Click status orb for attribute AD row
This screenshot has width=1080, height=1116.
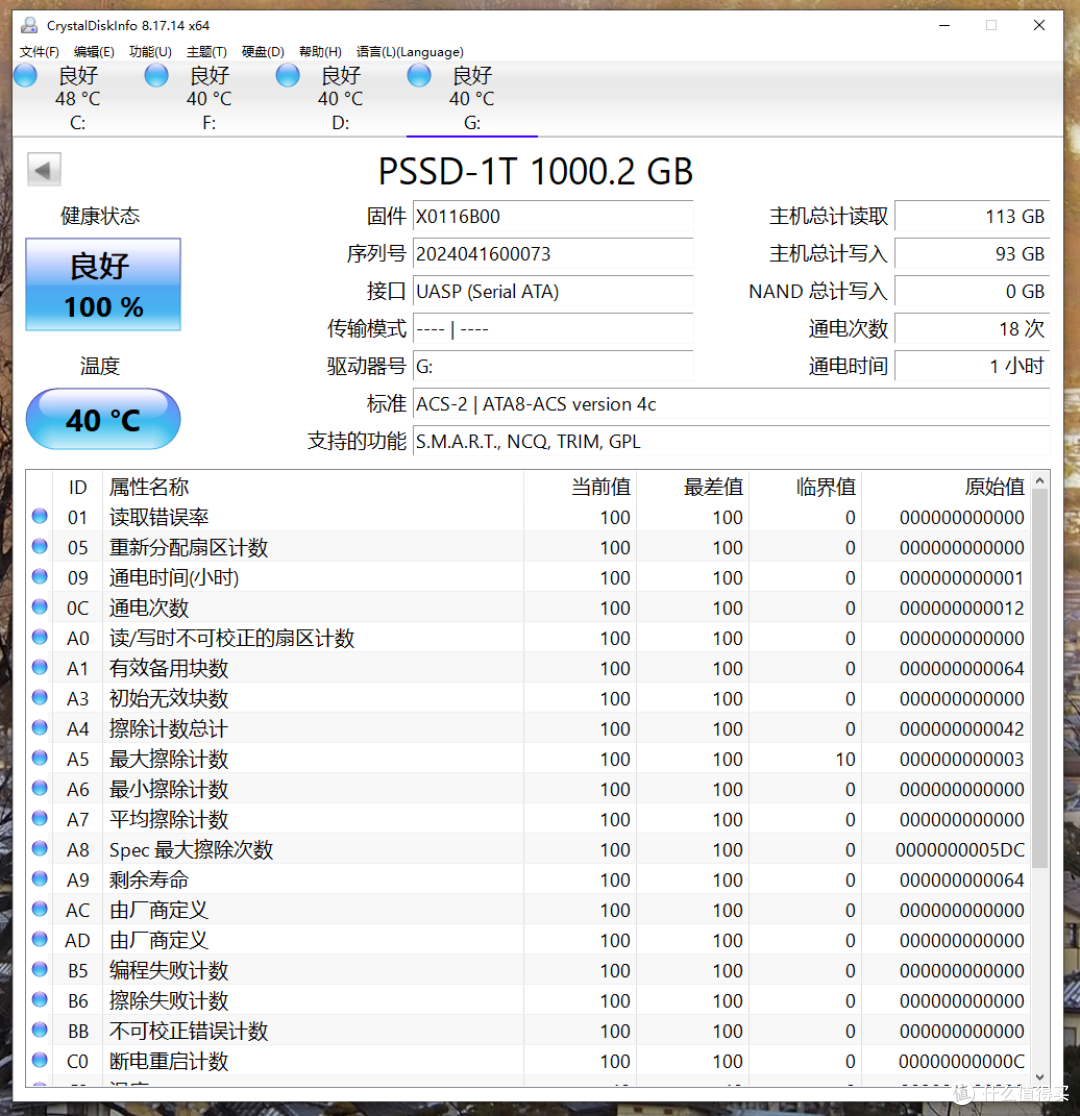coord(40,939)
